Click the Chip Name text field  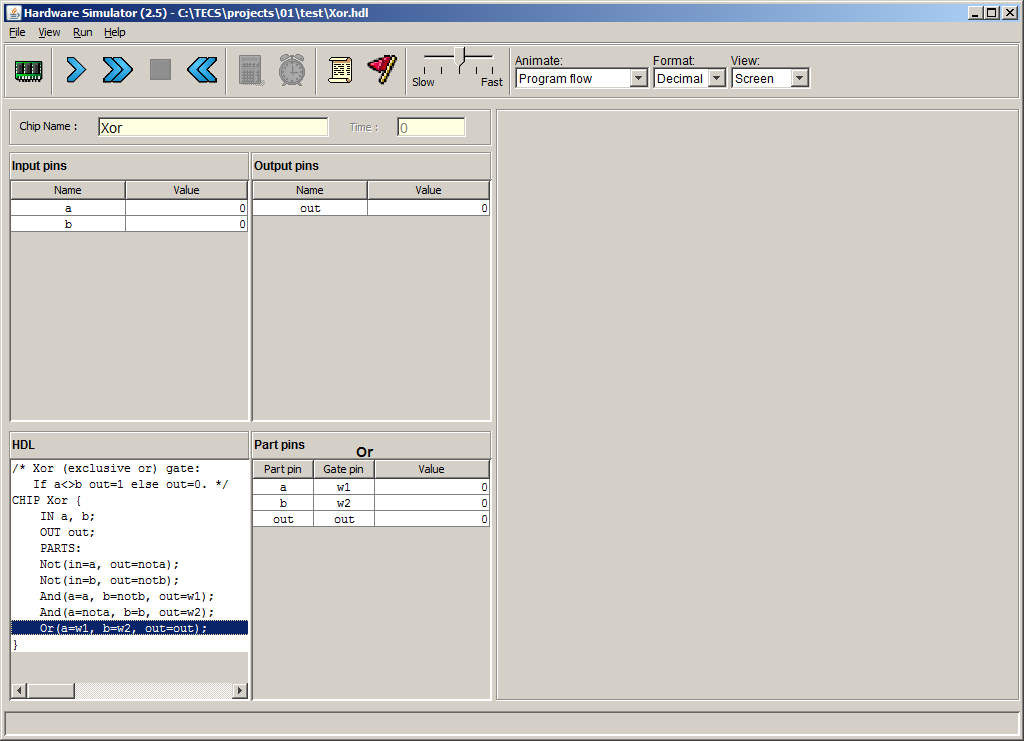tap(213, 128)
